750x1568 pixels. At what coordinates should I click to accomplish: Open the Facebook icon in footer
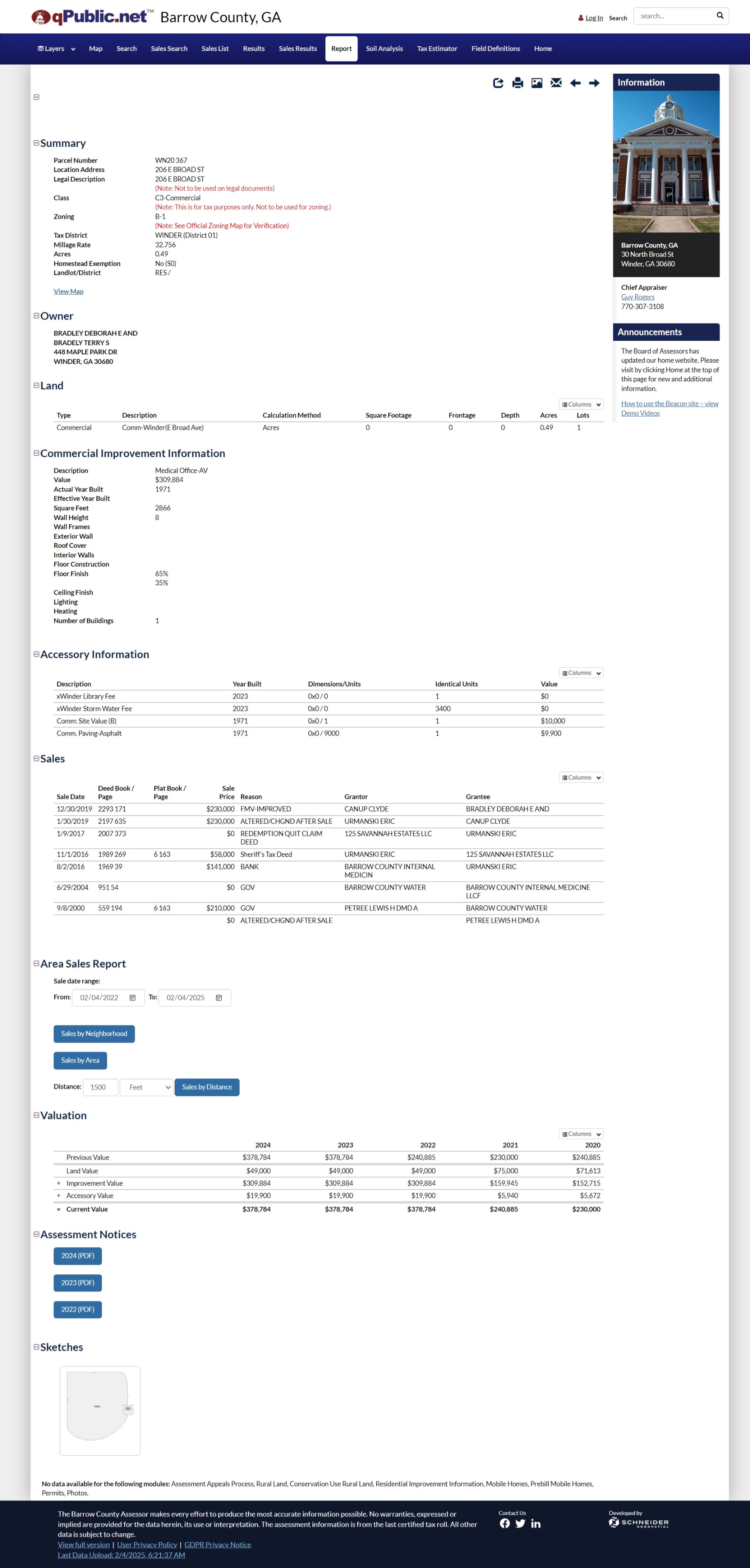504,1524
